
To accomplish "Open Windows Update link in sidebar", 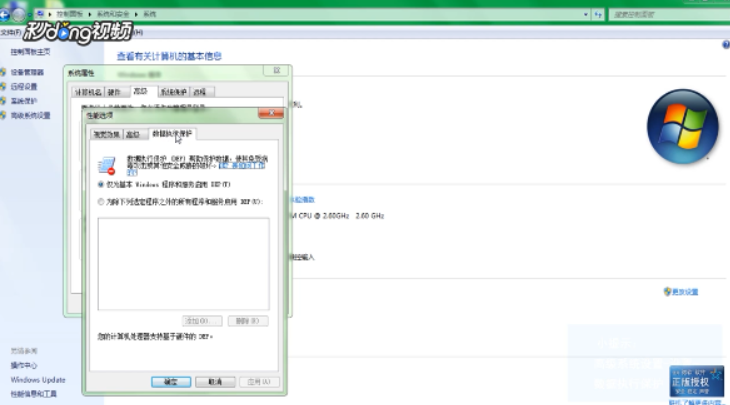I will point(38,380).
